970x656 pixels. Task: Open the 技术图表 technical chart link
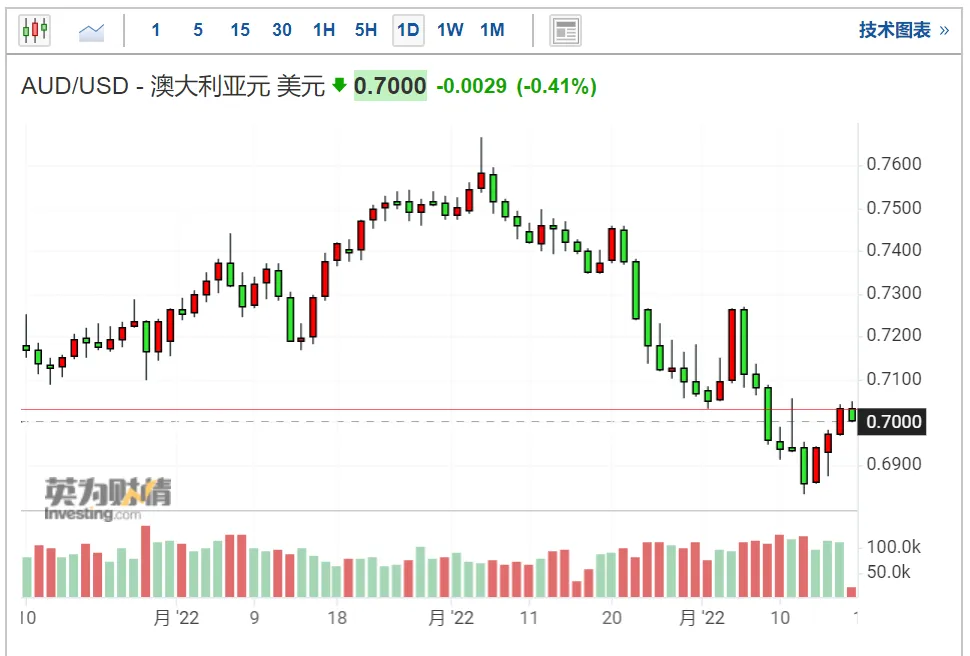tap(903, 30)
